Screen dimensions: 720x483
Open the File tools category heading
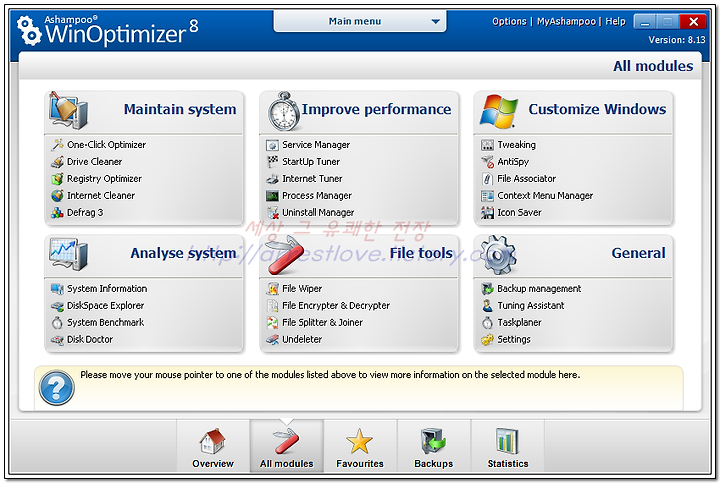[x=421, y=253]
